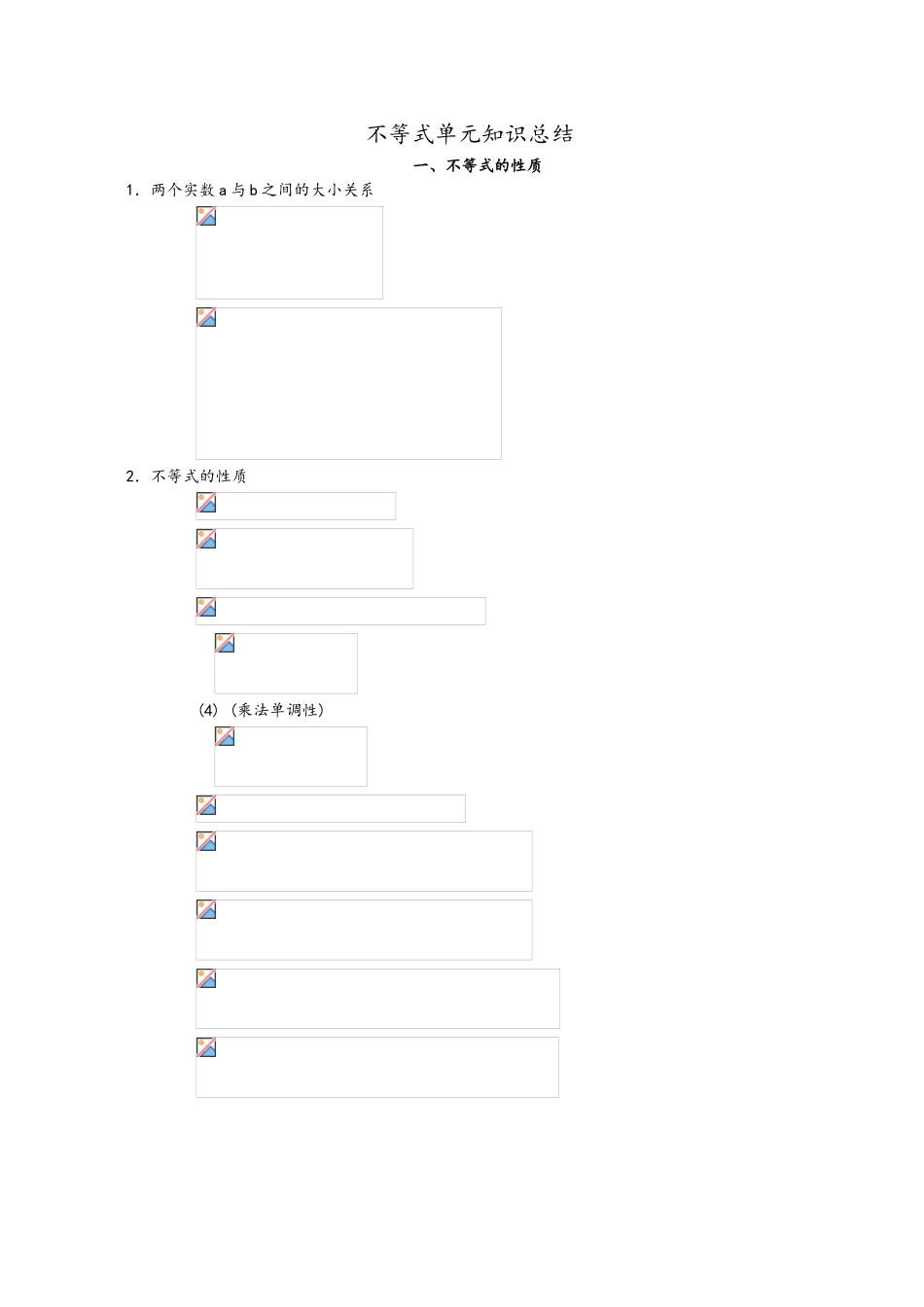
Task: Click the broken image icon just below '(4) (乘法单调性)'
Action: coord(225,736)
